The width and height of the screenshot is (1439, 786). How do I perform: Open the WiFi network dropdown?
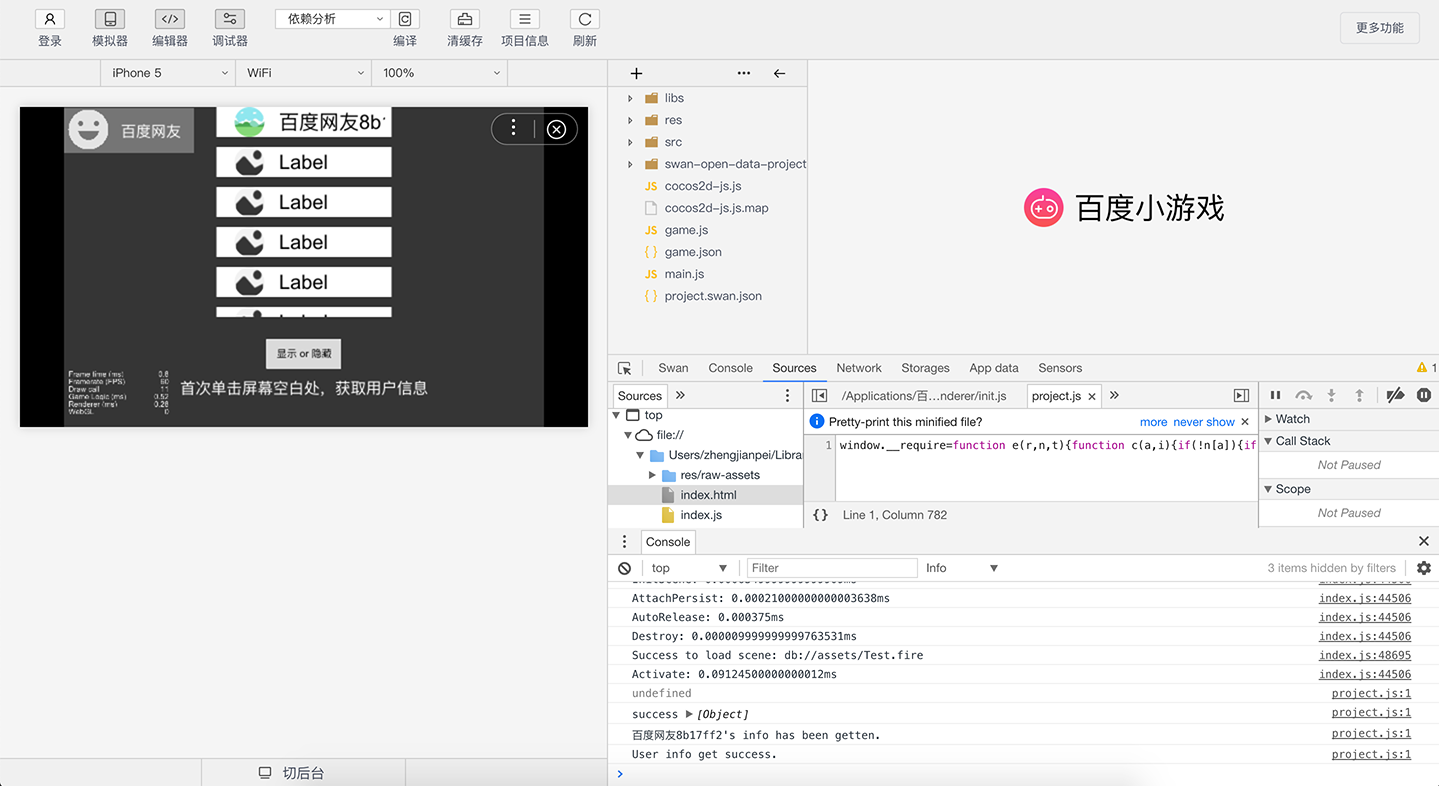click(304, 73)
